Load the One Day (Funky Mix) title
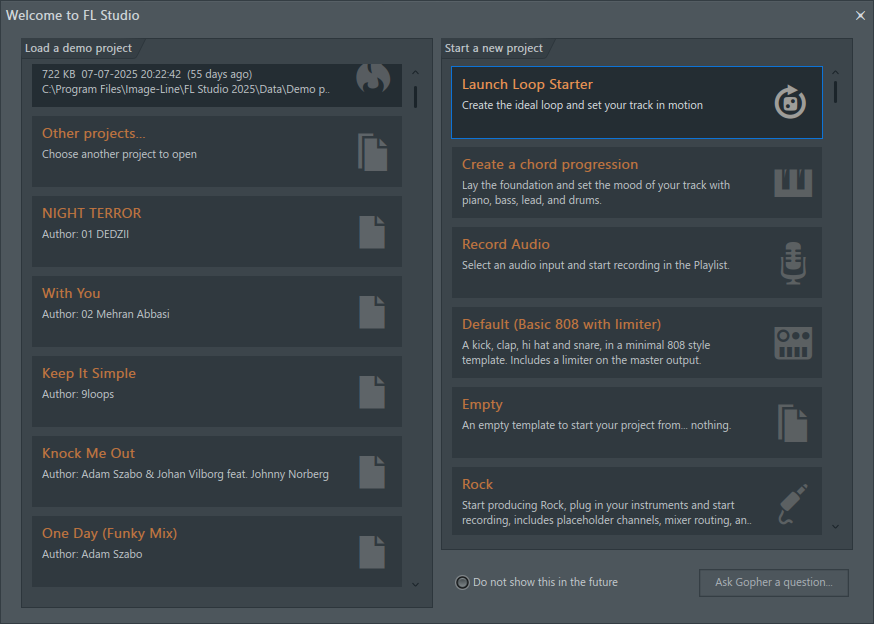This screenshot has width=874, height=624. click(x=109, y=534)
